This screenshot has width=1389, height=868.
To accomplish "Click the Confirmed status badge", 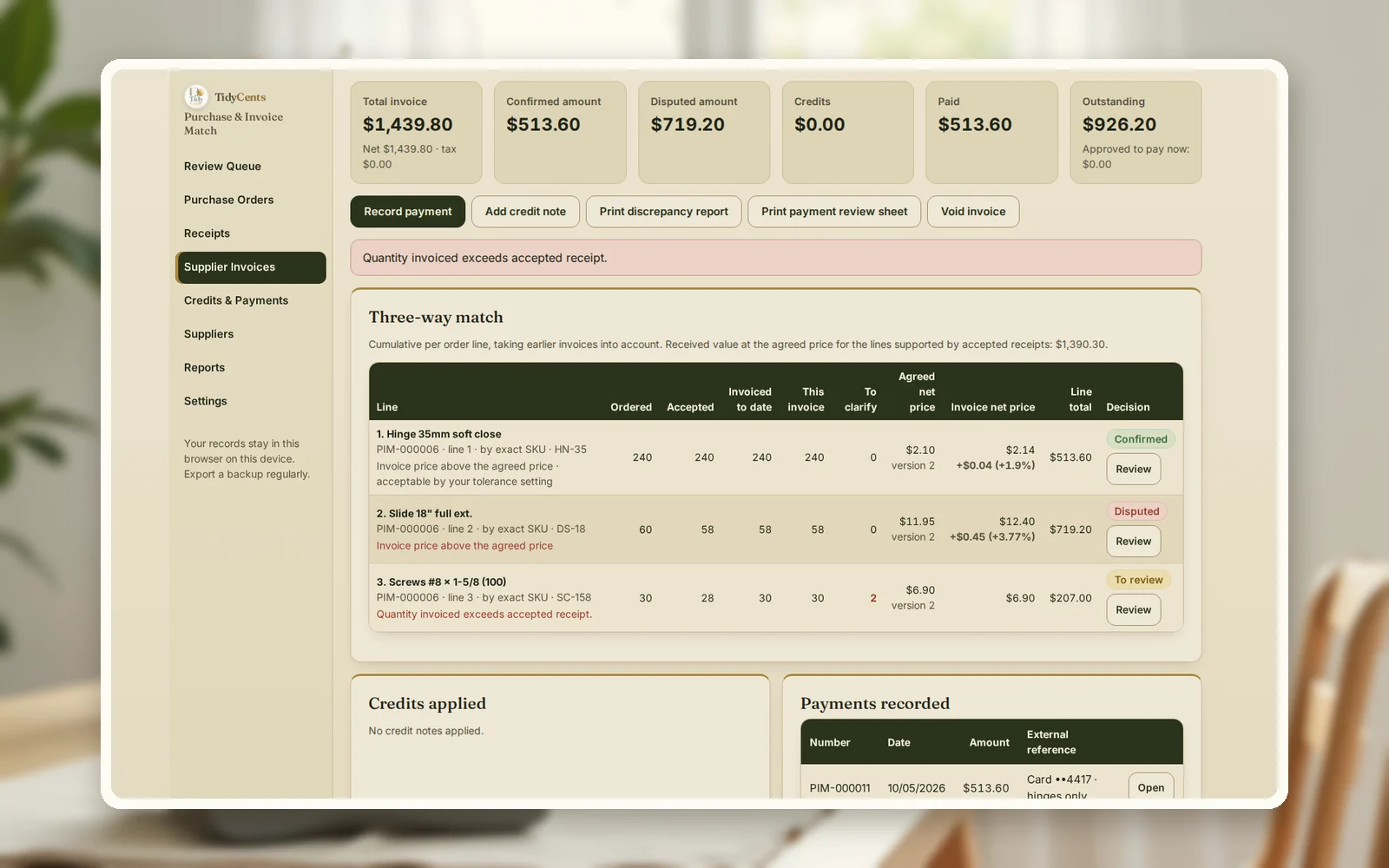I will click(1141, 439).
